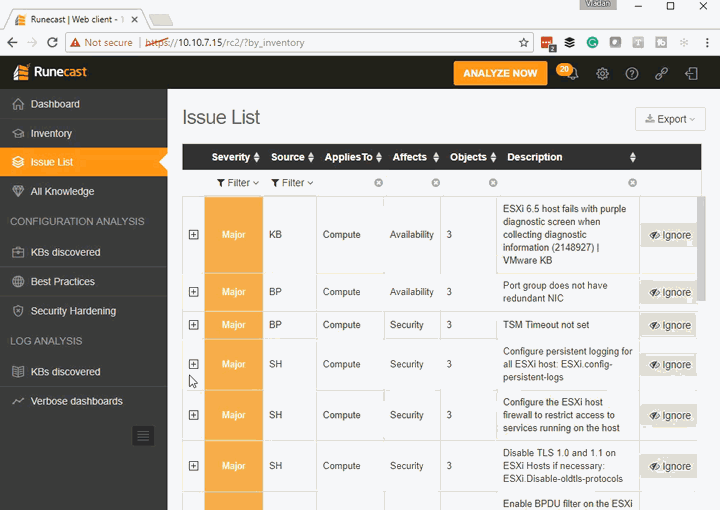Open All Knowledge in sidebar
Screen dimensions: 720x510
click(84, 191)
